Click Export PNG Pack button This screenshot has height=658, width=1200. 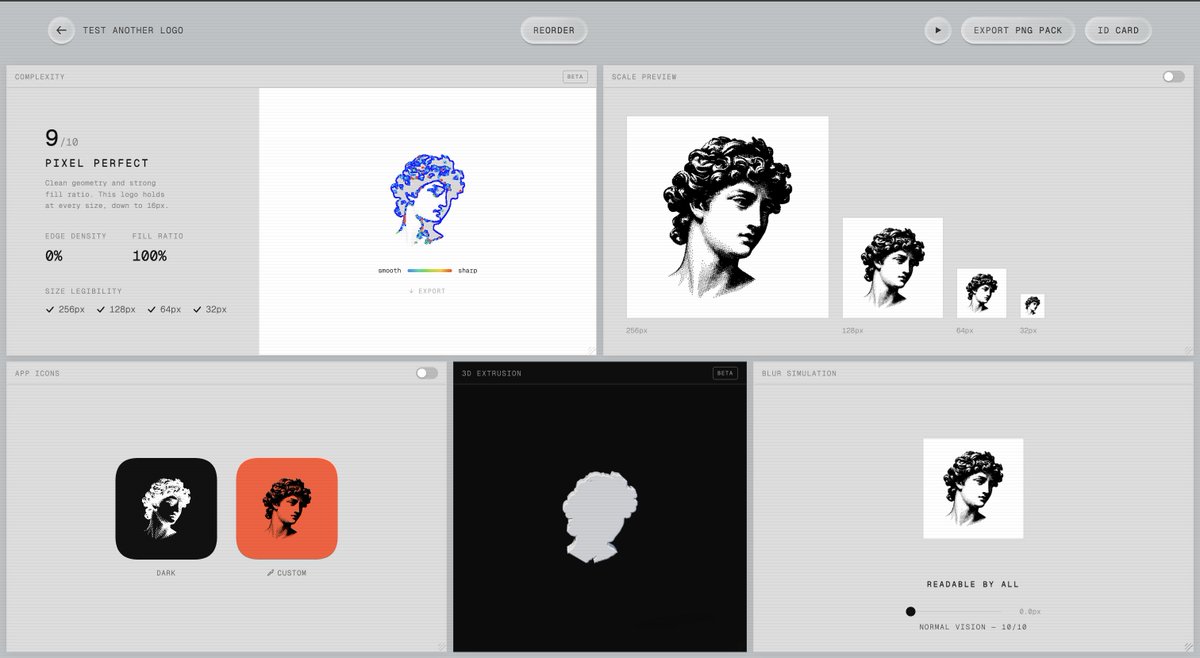(1018, 30)
